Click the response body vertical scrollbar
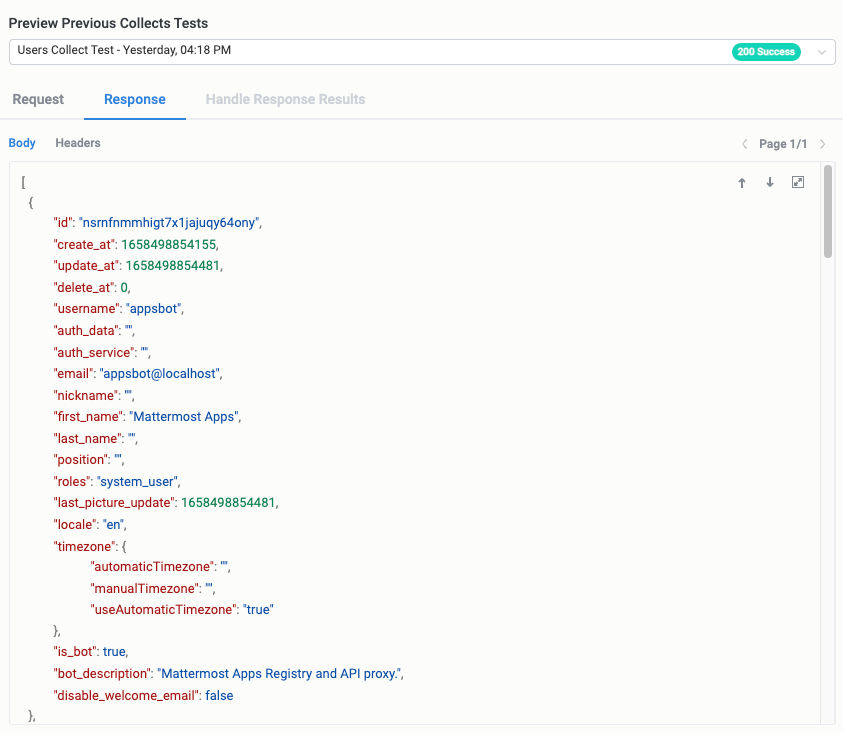This screenshot has width=843, height=733. click(x=828, y=212)
